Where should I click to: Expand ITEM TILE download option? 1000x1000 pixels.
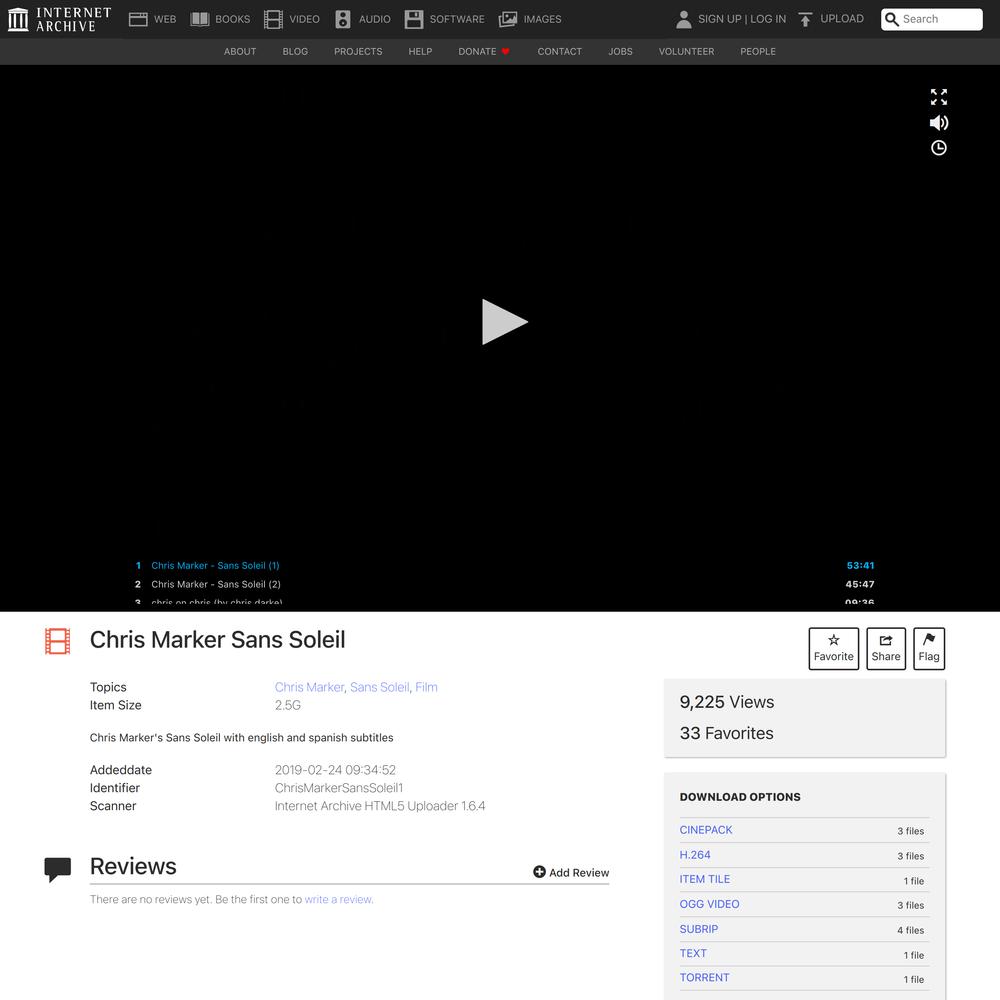click(704, 879)
